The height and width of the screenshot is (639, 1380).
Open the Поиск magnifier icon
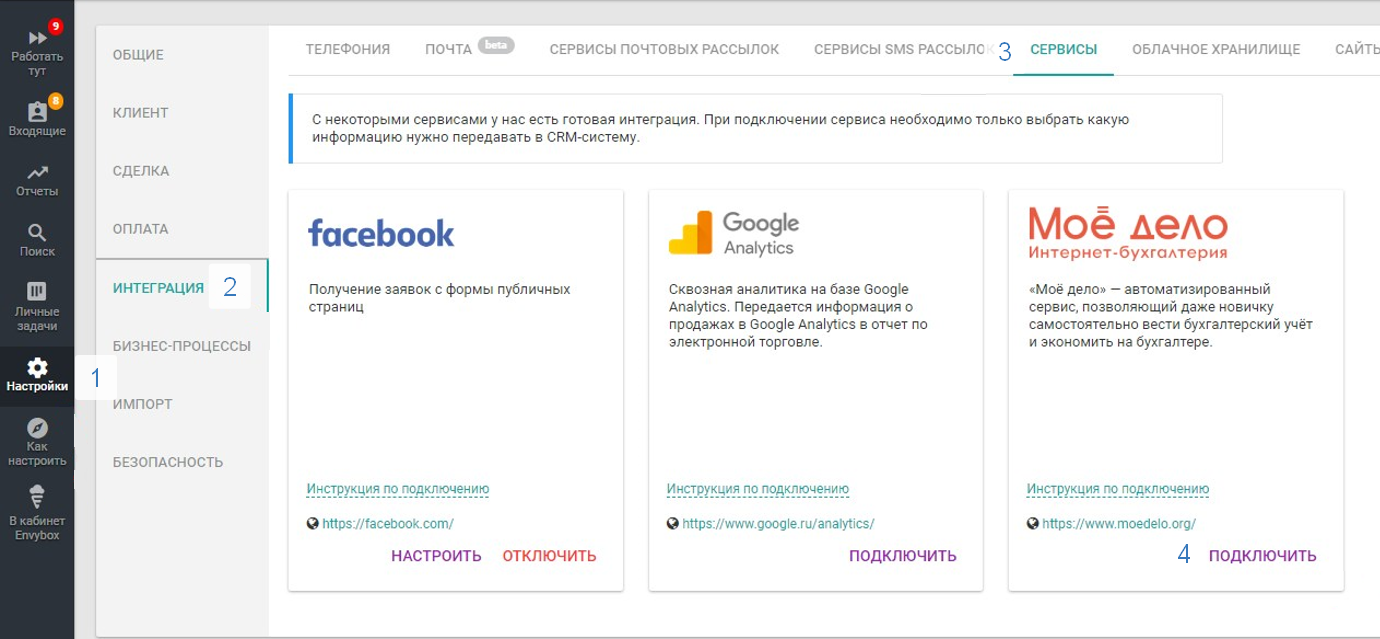(37, 232)
